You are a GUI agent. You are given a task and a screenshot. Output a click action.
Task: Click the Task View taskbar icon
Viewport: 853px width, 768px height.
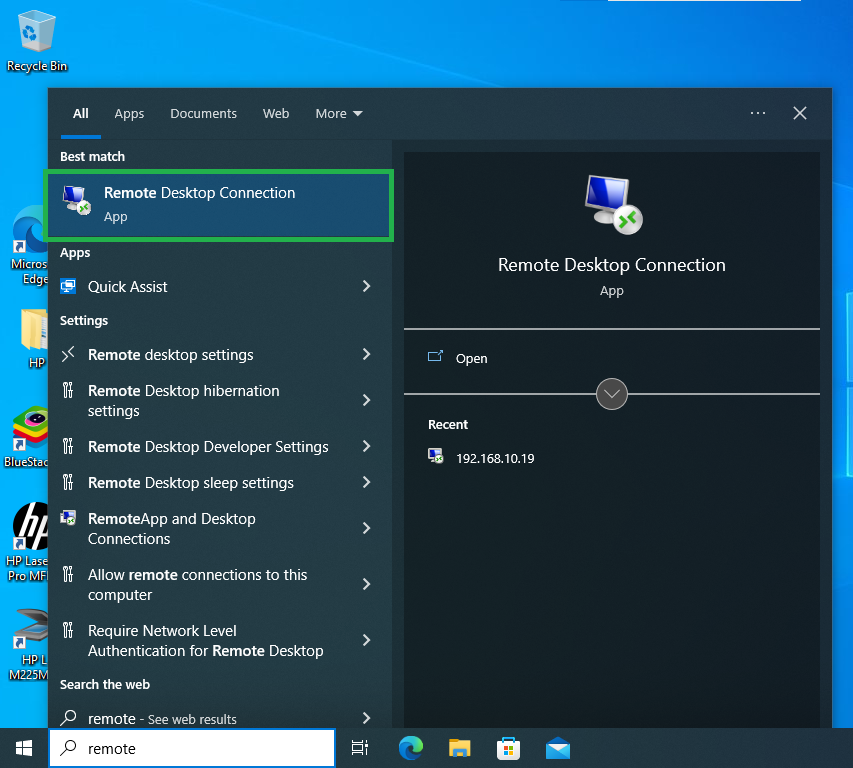[x=360, y=747]
